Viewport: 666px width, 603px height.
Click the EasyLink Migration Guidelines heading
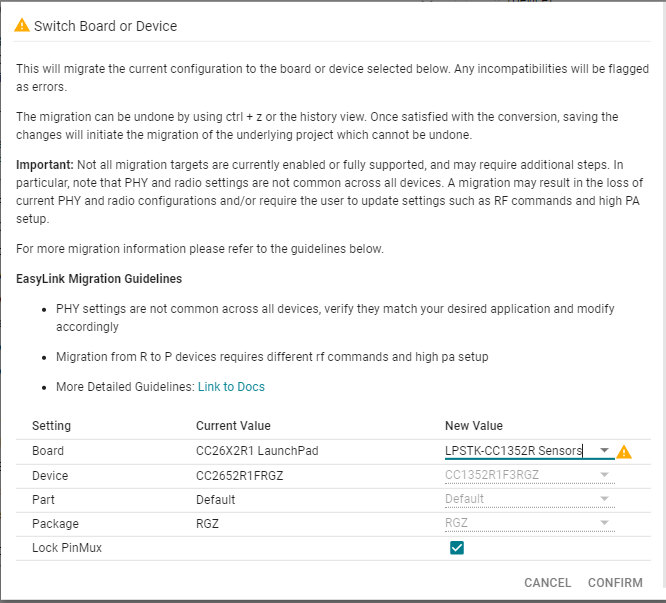click(99, 278)
